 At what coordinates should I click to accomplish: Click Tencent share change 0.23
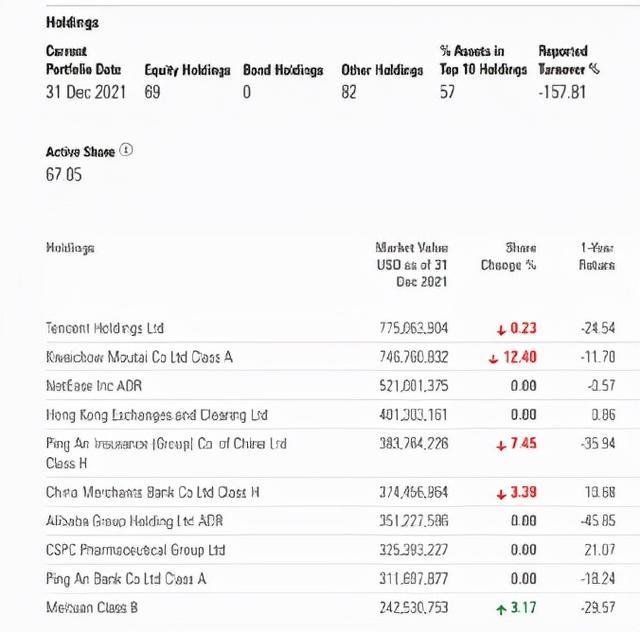(x=523, y=328)
